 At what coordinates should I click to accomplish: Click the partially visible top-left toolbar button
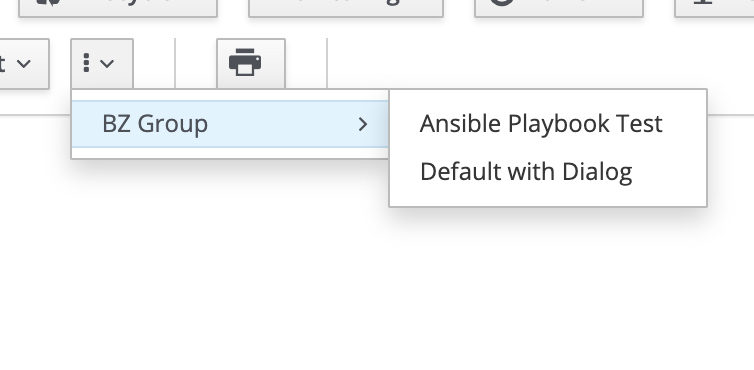[118, 8]
